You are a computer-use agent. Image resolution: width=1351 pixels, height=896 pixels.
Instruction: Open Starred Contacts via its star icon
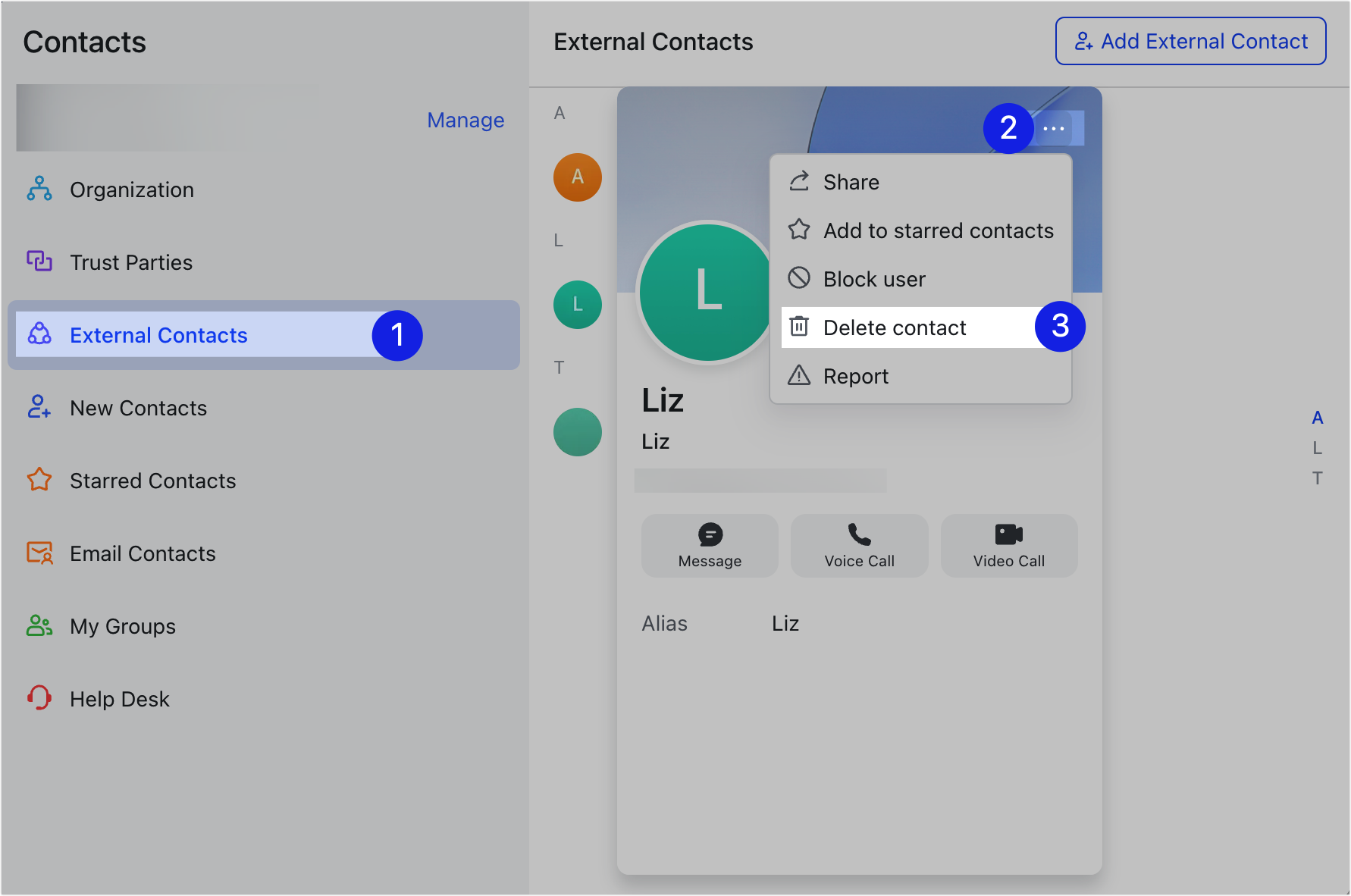tap(39, 480)
